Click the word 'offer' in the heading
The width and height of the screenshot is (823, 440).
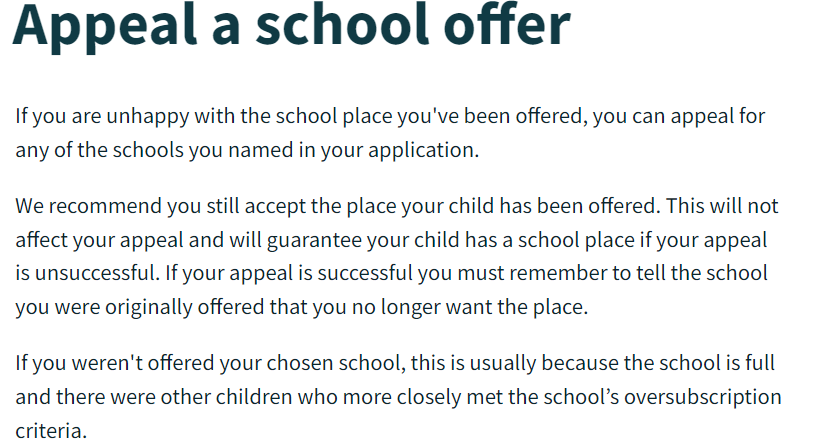pyautogui.click(x=507, y=24)
